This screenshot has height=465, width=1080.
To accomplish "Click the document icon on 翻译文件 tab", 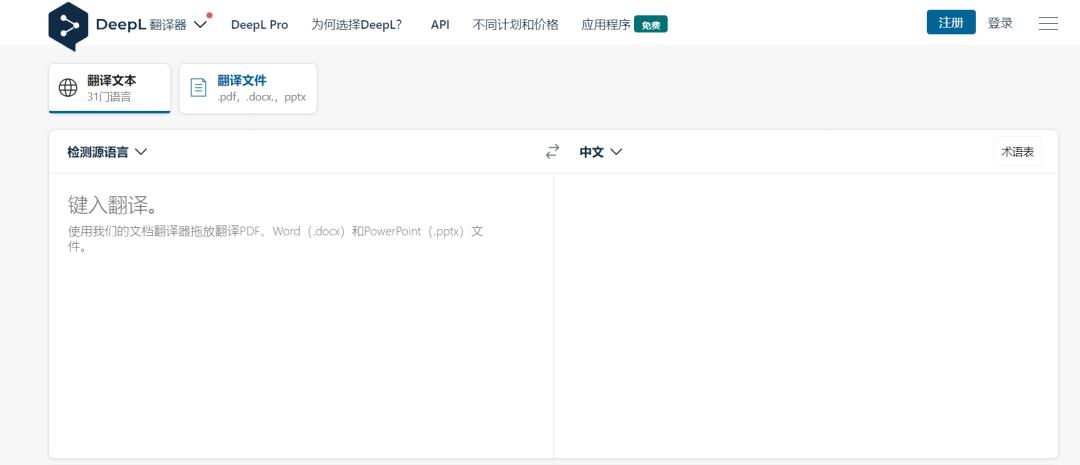I will [198, 87].
